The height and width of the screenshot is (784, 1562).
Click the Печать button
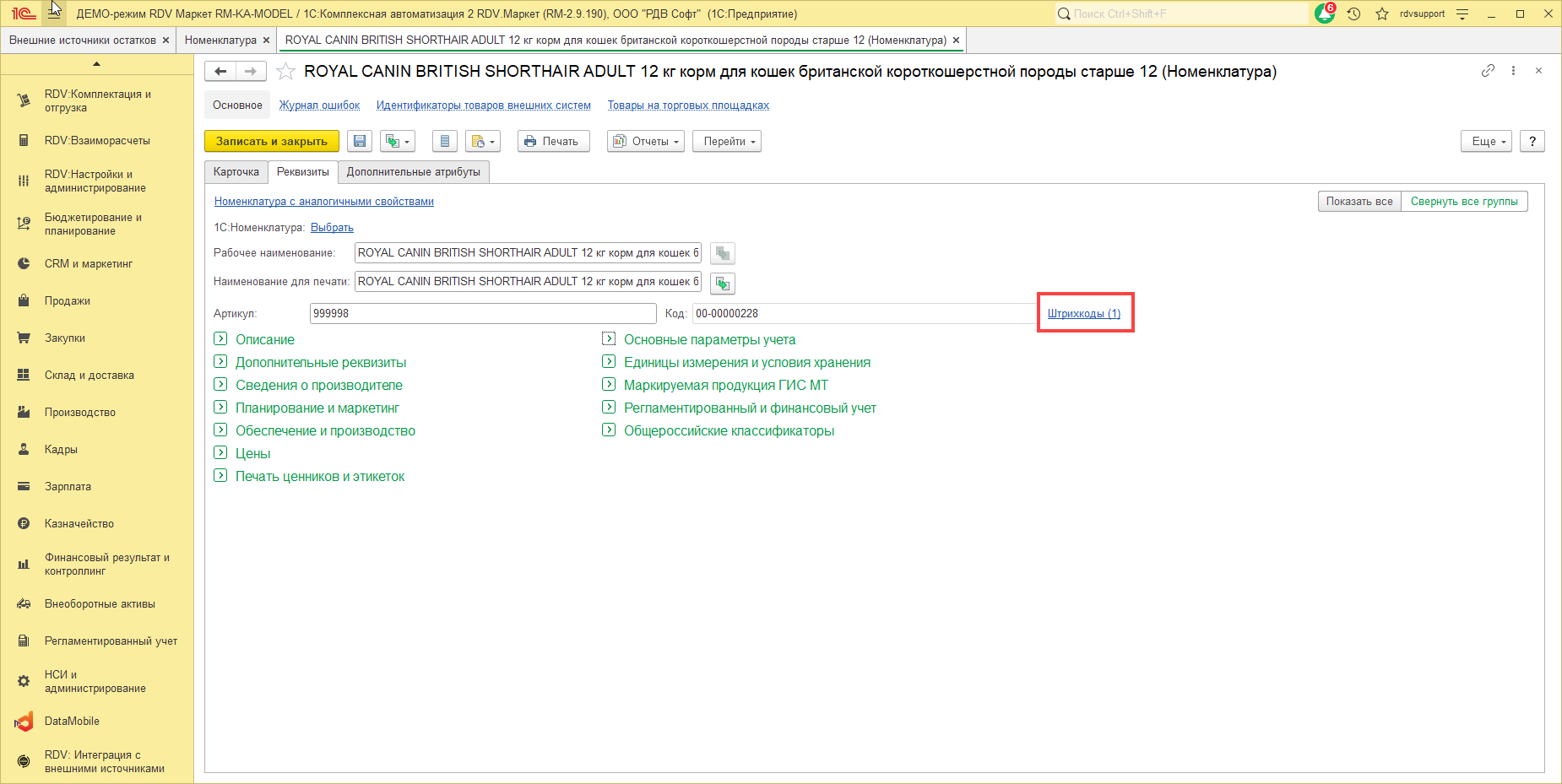tap(553, 141)
